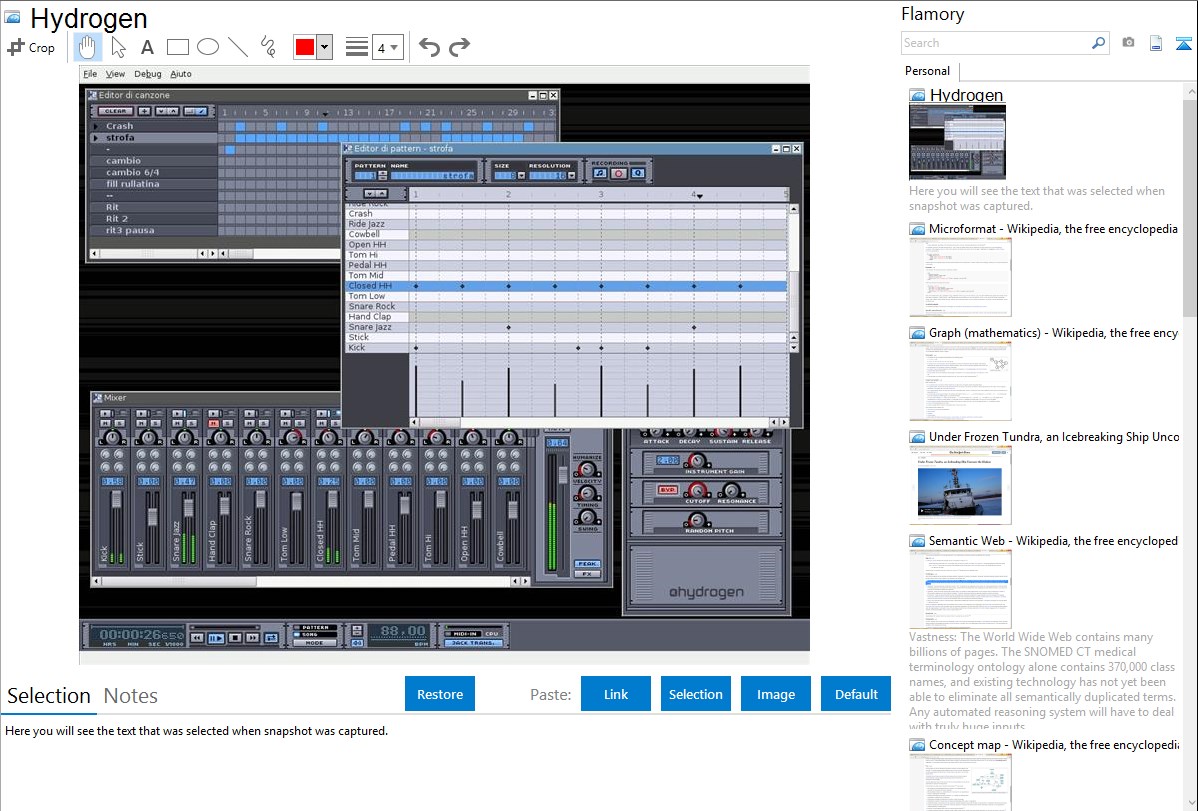Click the Hydrogen stop transport button
The height and width of the screenshot is (811, 1198).
click(x=235, y=637)
